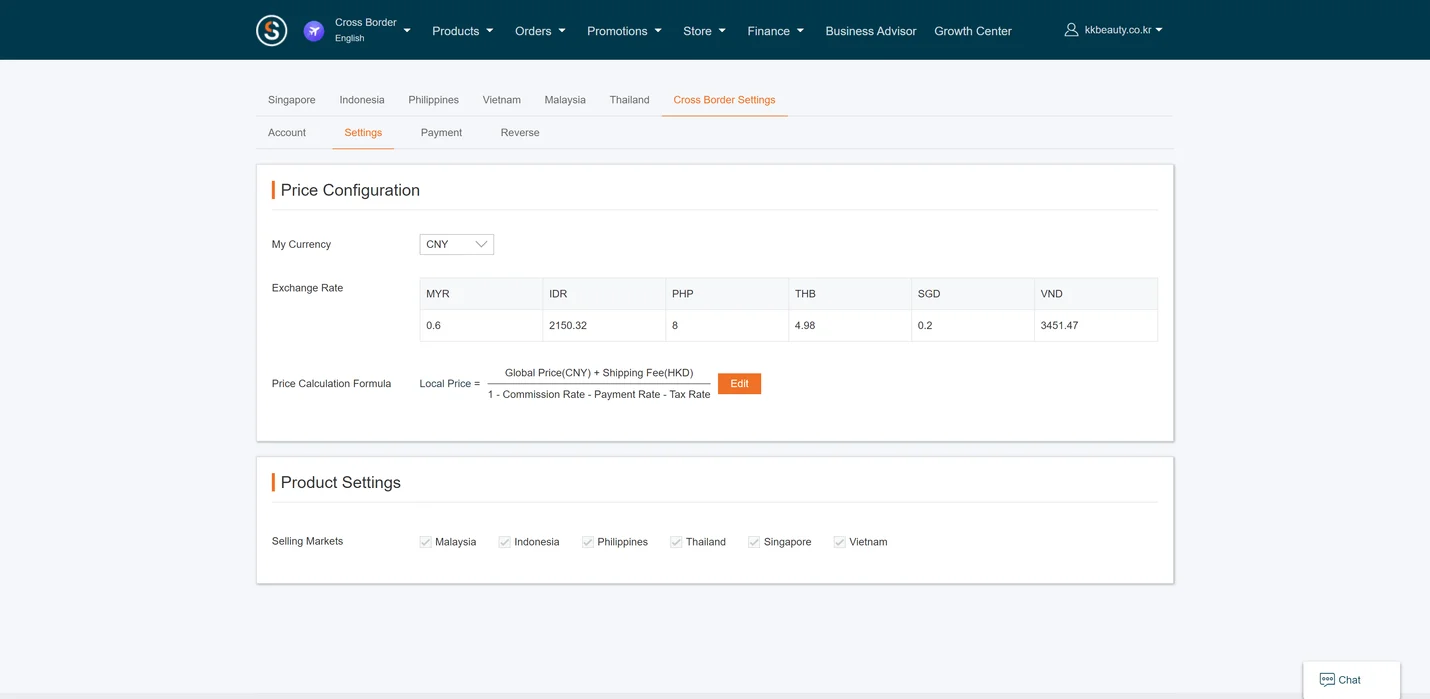Toggle the Vietnam selling market checkbox
The image size is (1430, 699).
pyautogui.click(x=840, y=542)
